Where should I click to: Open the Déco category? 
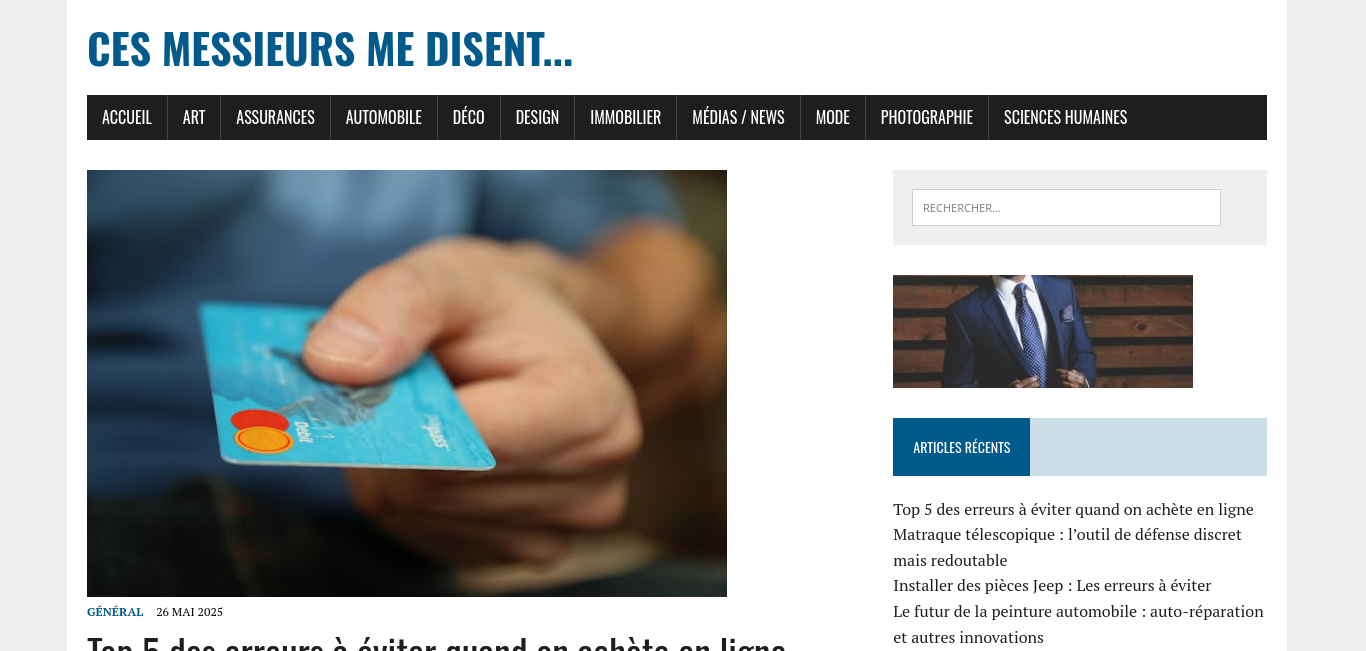point(469,117)
